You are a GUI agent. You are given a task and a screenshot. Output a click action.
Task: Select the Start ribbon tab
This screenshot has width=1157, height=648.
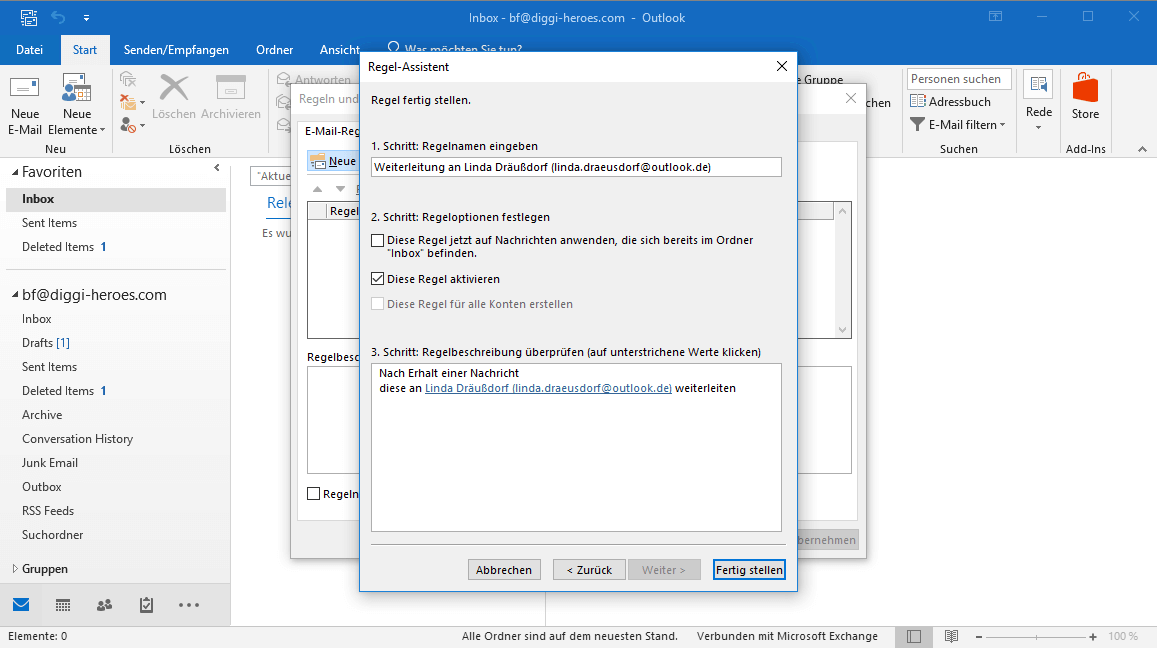coord(85,49)
